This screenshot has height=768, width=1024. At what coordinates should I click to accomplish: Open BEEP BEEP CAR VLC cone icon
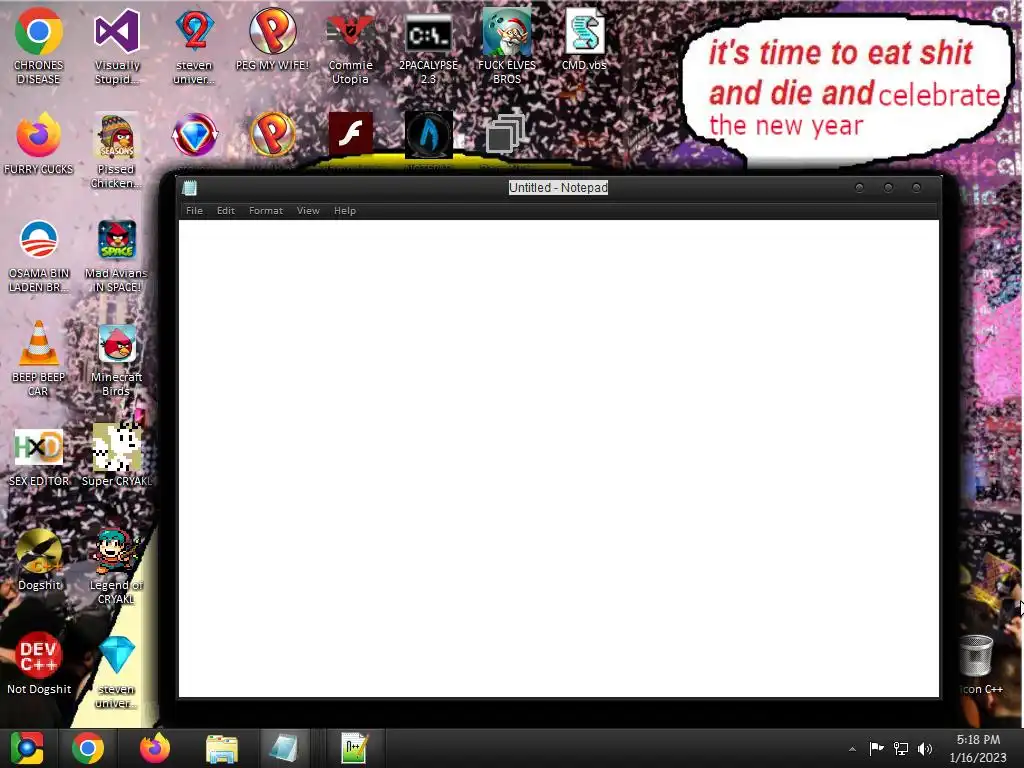(39, 358)
